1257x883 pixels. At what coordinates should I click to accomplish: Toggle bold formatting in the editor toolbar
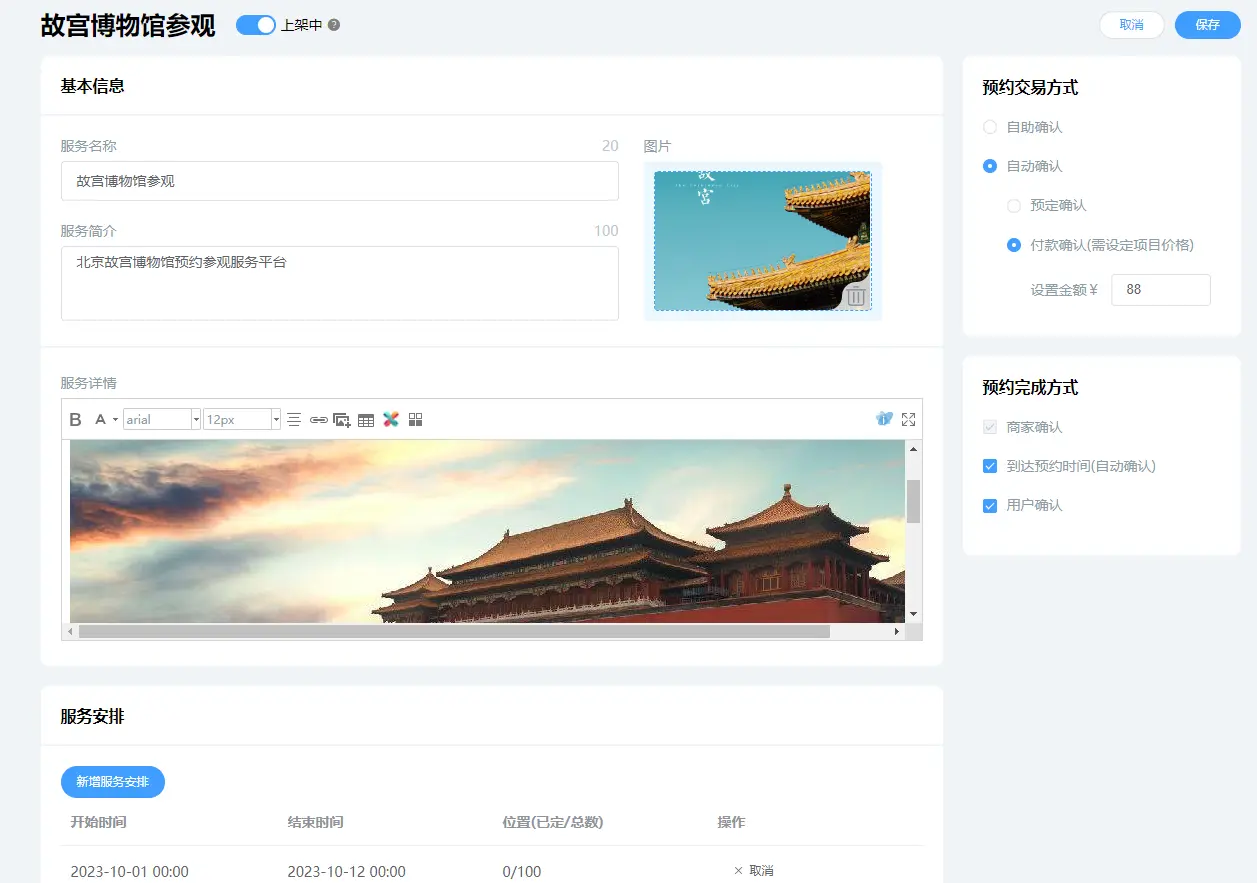(x=75, y=420)
